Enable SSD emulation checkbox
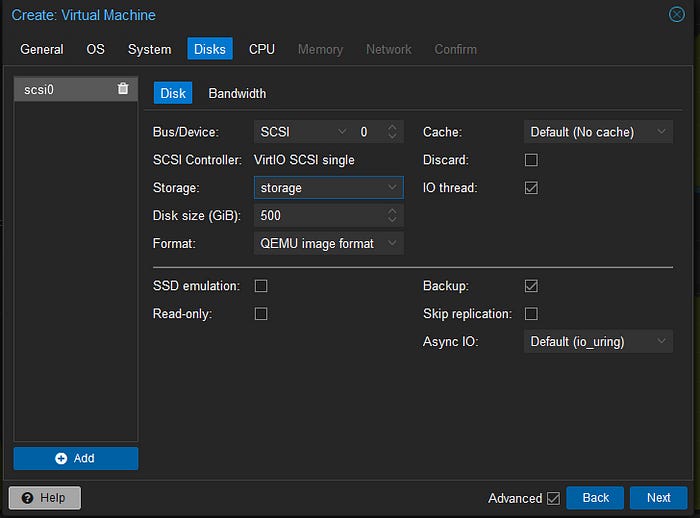 [261, 286]
